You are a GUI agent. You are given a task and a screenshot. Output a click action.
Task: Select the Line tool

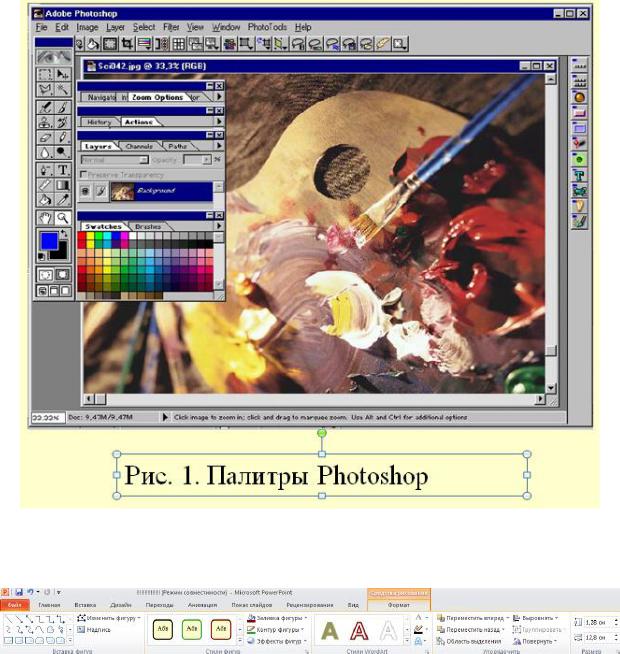click(45, 185)
